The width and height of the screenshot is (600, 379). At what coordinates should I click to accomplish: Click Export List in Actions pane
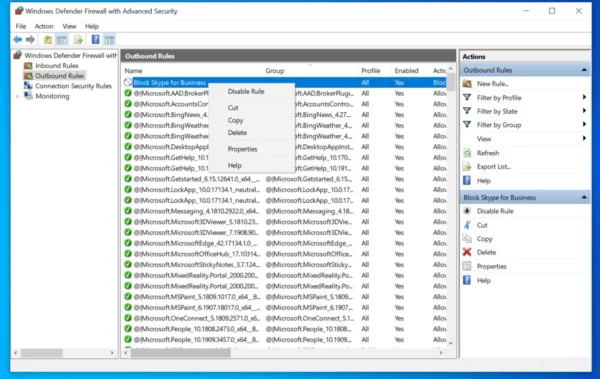tap(494, 167)
